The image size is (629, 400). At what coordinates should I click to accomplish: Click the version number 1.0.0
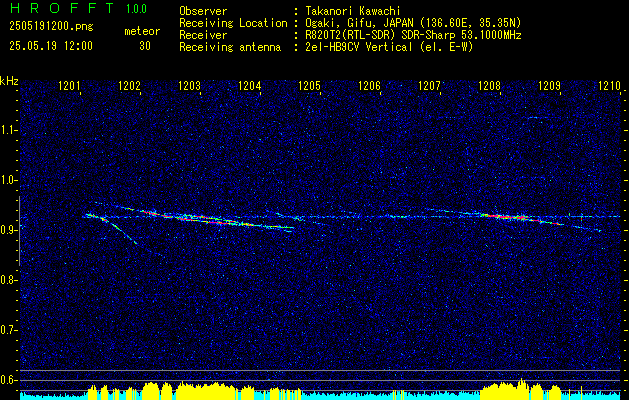pyautogui.click(x=136, y=8)
